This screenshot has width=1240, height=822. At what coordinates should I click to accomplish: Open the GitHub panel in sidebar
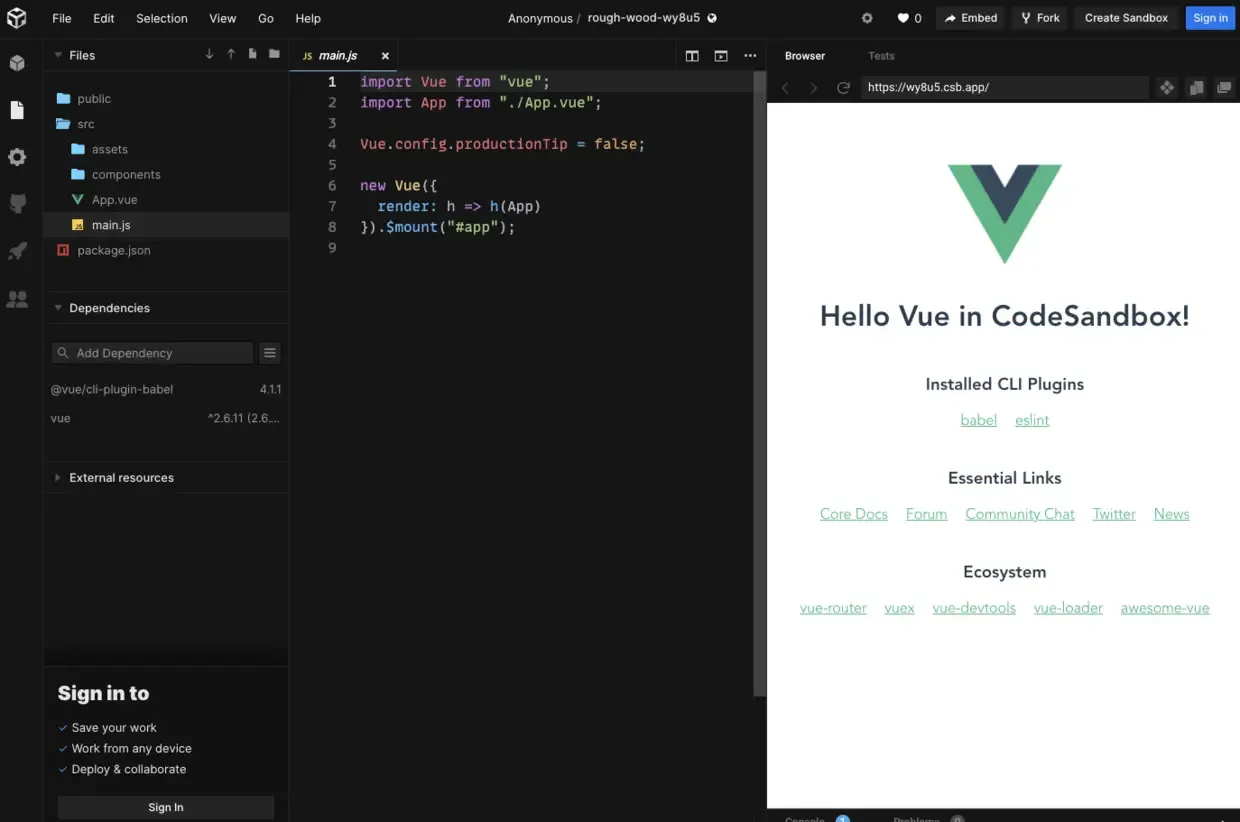click(x=17, y=204)
